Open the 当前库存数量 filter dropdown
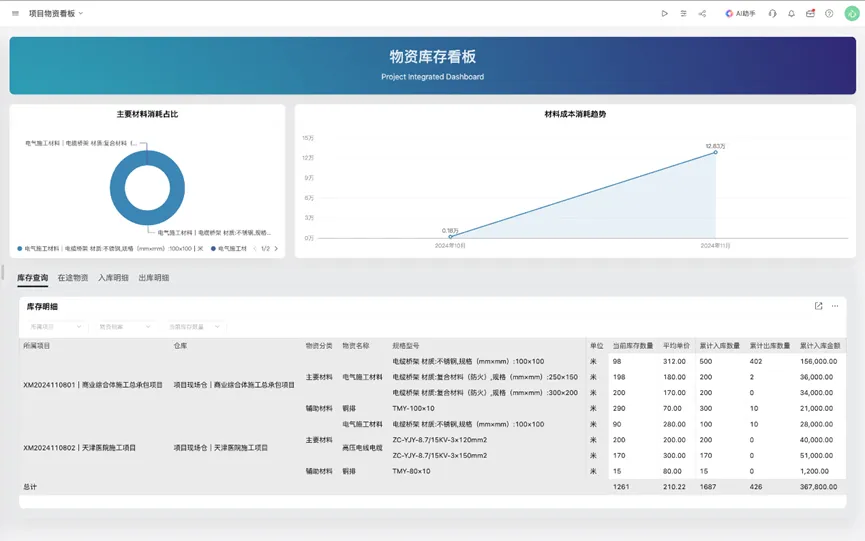The height and width of the screenshot is (541, 865). (x=193, y=327)
